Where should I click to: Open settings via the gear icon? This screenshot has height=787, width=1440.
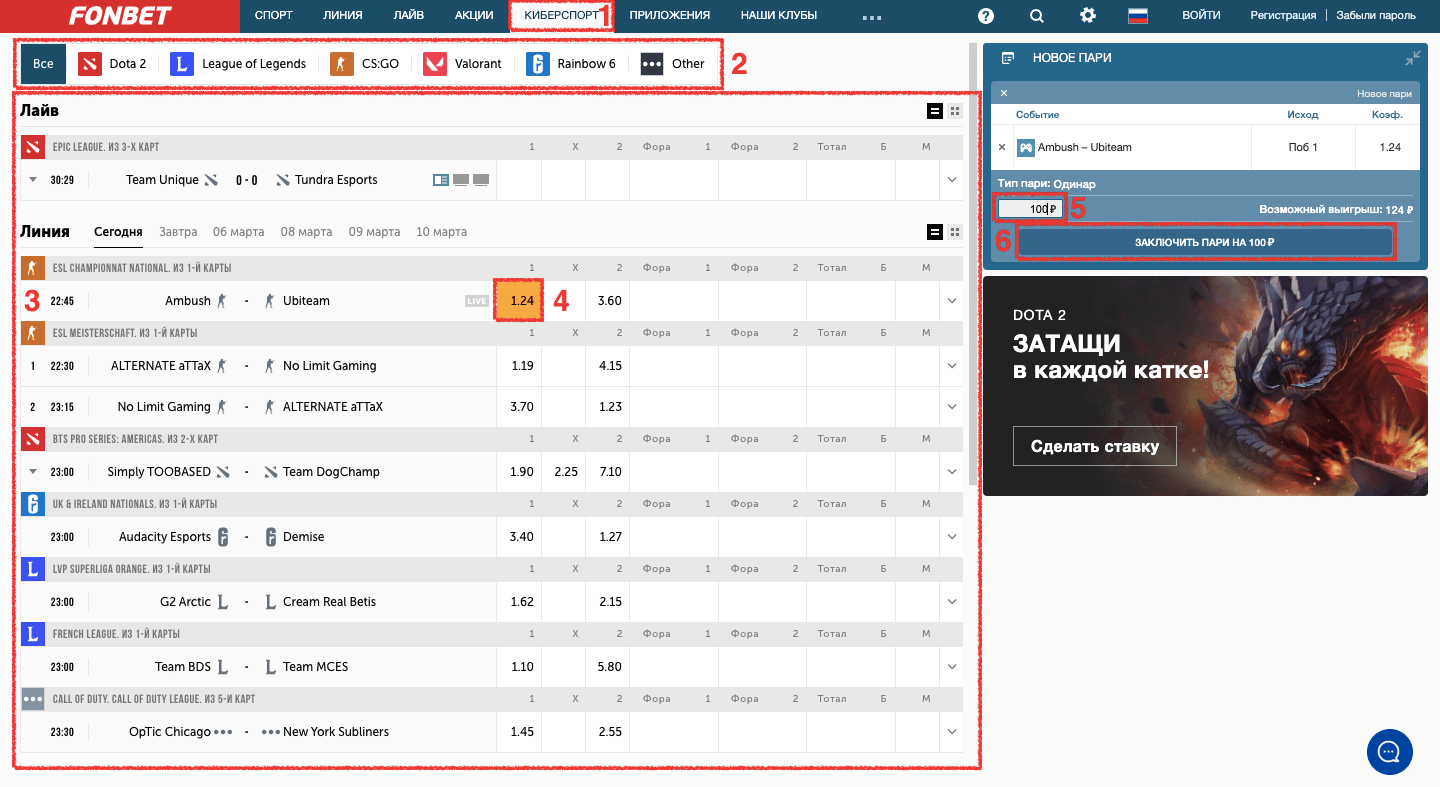pos(1088,15)
